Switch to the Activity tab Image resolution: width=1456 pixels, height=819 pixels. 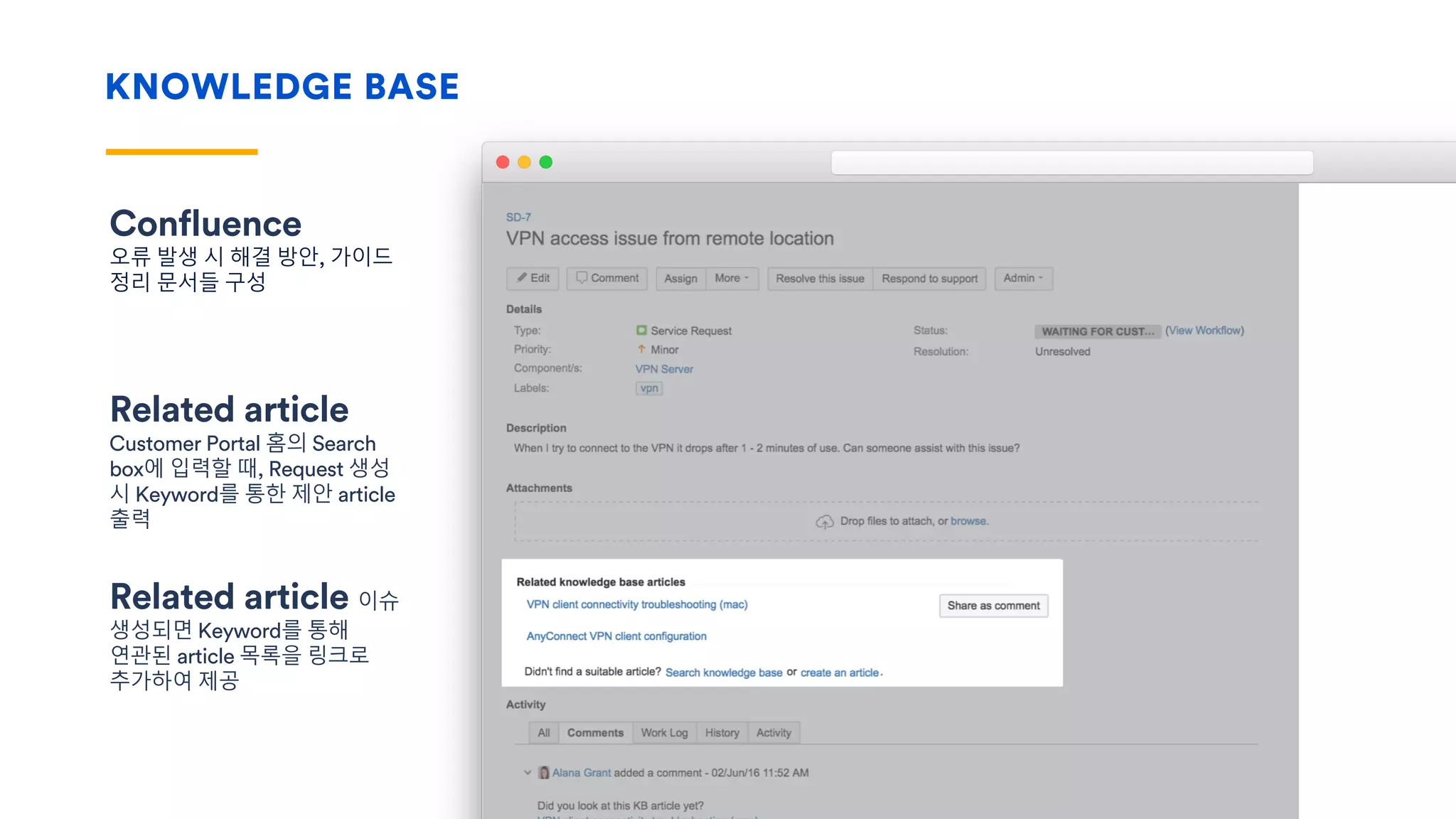(773, 733)
